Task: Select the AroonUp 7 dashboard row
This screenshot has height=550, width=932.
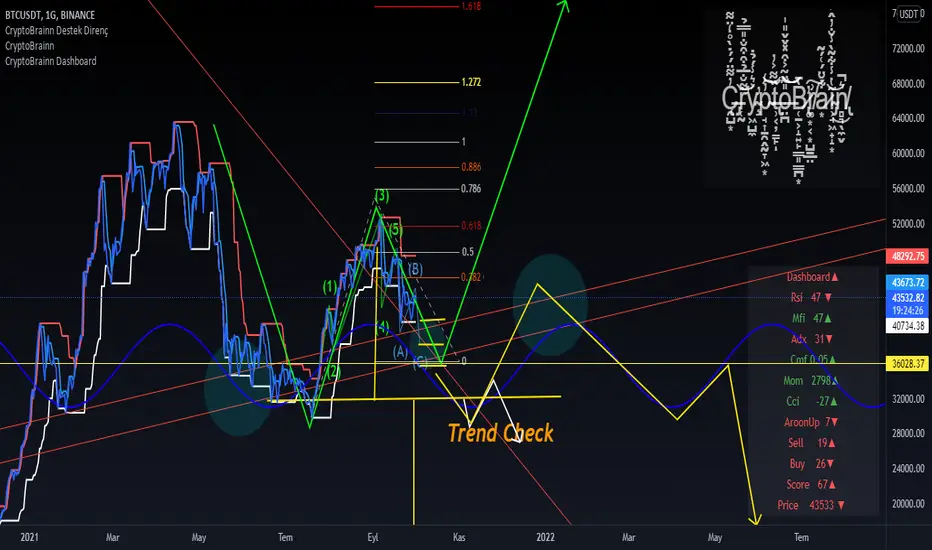Action: (811, 422)
